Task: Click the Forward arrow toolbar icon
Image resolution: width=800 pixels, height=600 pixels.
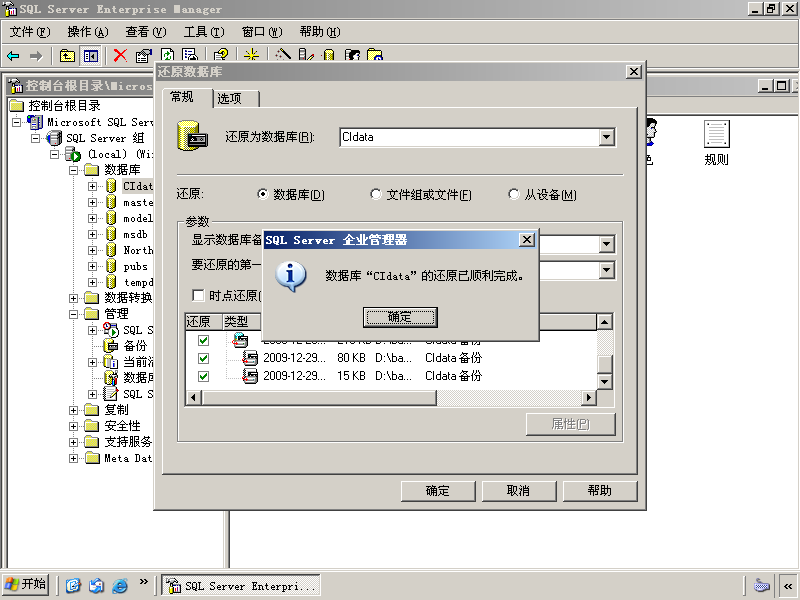Action: tap(36, 56)
